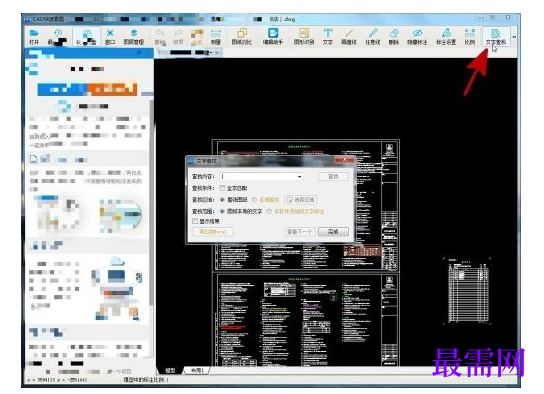This screenshot has width=544, height=394.
Task: Switch to the 模型 model tab
Action: [170, 370]
